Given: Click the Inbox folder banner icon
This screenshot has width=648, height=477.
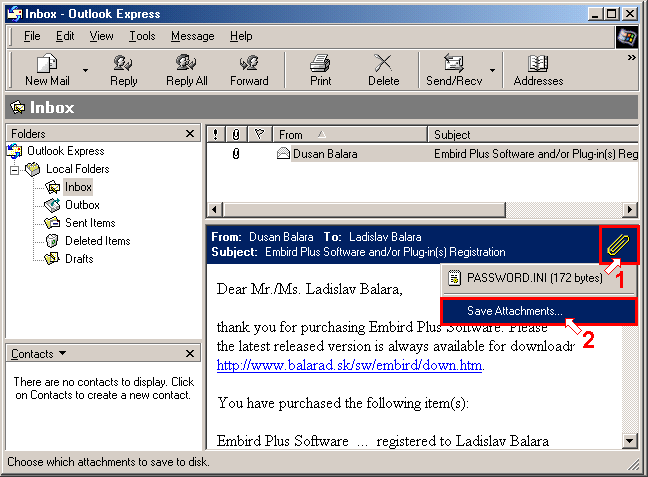Looking at the screenshot, I should pos(18,107).
